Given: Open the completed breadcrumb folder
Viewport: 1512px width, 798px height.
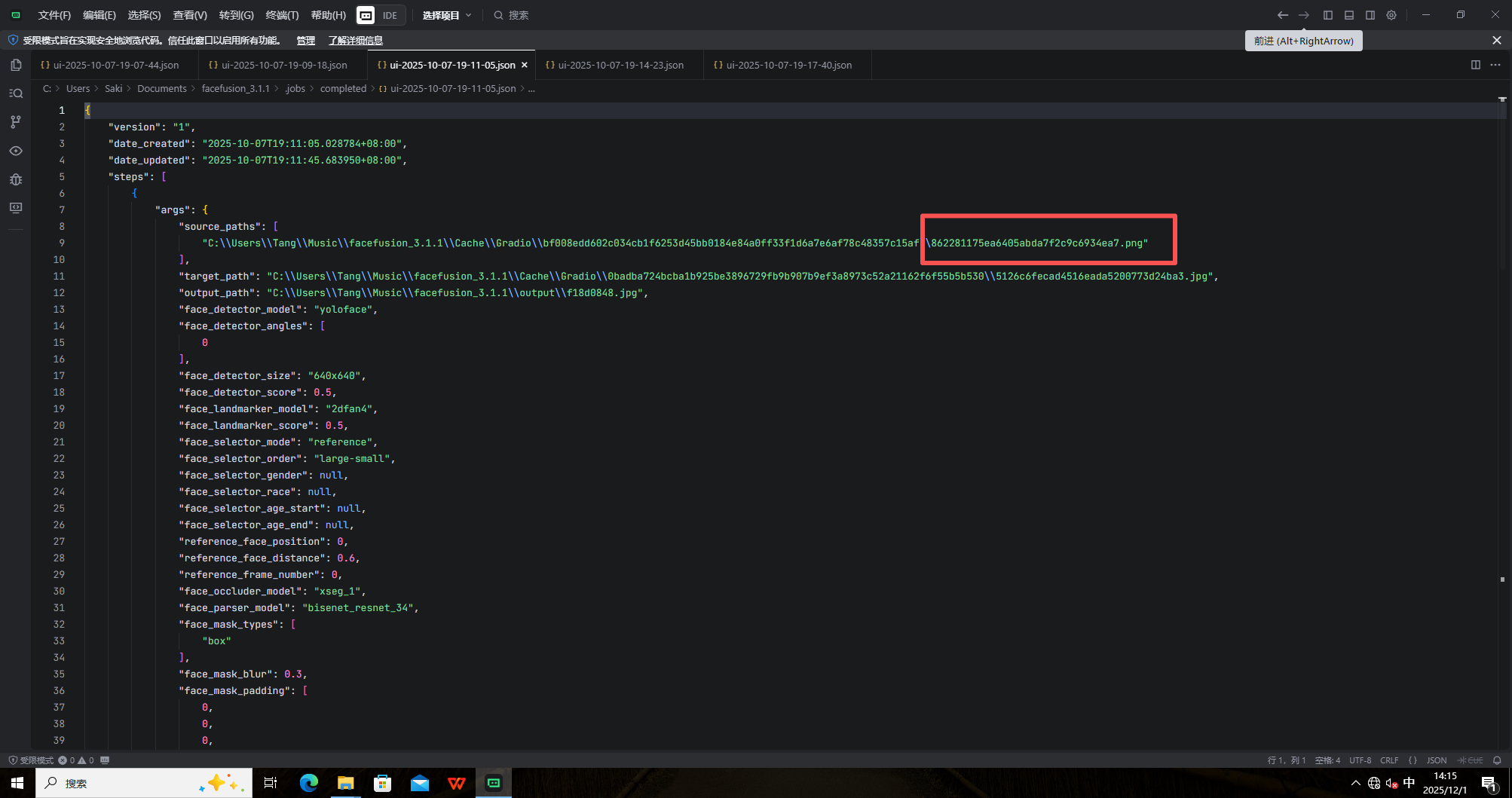Looking at the screenshot, I should click(343, 89).
